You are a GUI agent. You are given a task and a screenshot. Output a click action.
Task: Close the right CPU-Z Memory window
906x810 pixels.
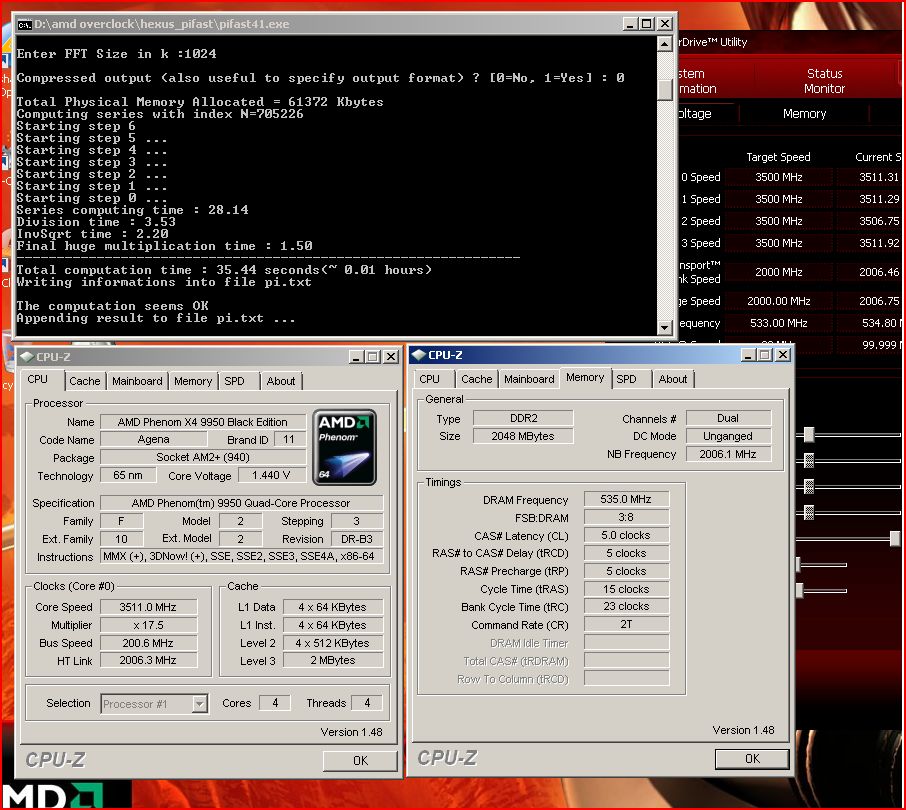(783, 355)
